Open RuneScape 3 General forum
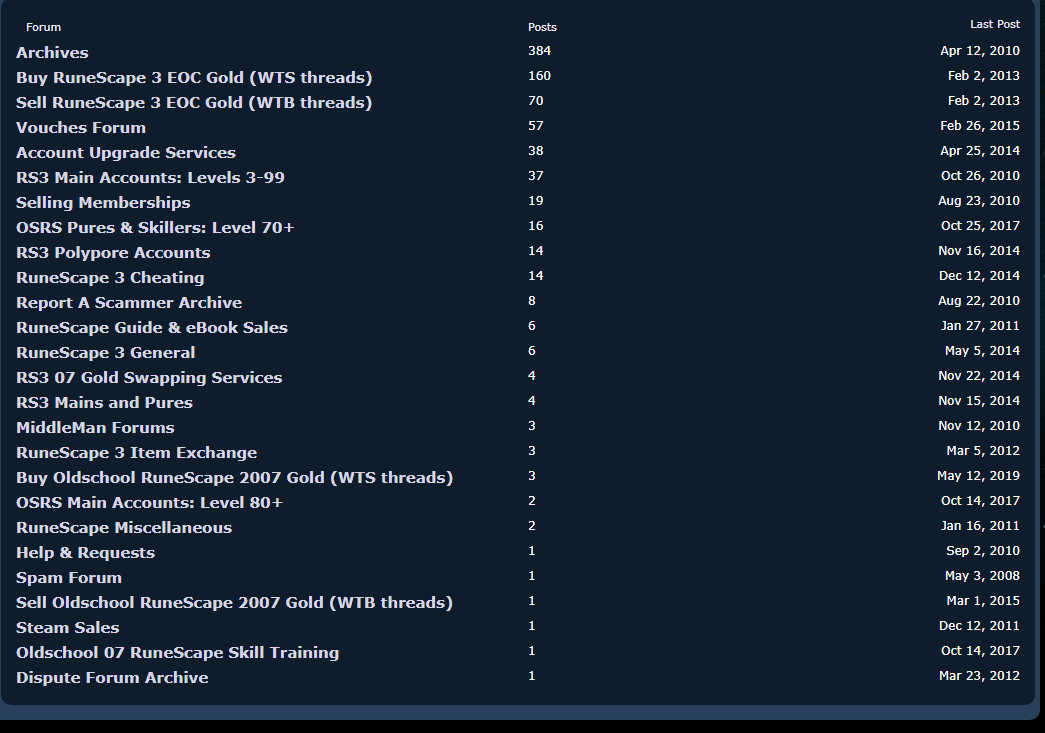 [105, 353]
